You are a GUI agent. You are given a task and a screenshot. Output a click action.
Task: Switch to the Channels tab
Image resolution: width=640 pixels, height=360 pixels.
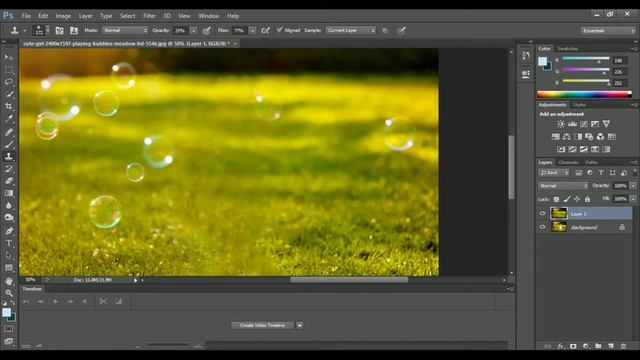pos(569,162)
